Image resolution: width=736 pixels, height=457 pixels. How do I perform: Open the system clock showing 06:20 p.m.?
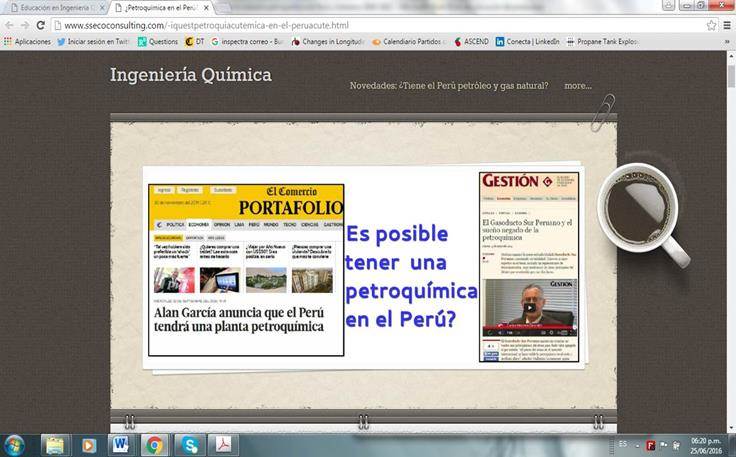[706, 446]
